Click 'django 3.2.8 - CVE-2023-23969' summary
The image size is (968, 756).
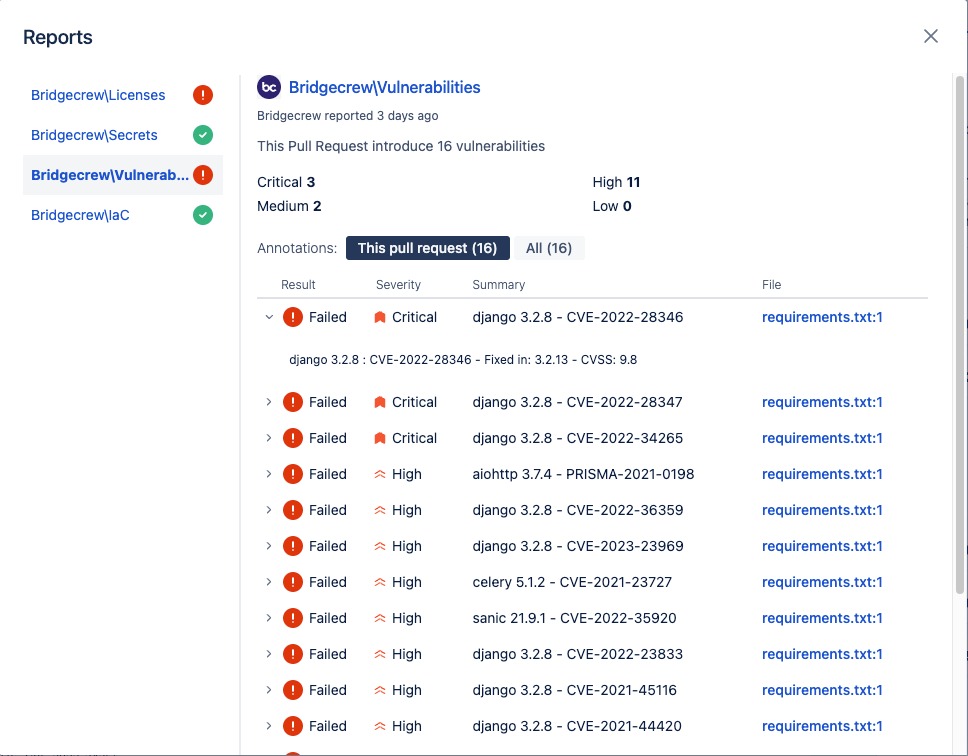[x=578, y=546]
